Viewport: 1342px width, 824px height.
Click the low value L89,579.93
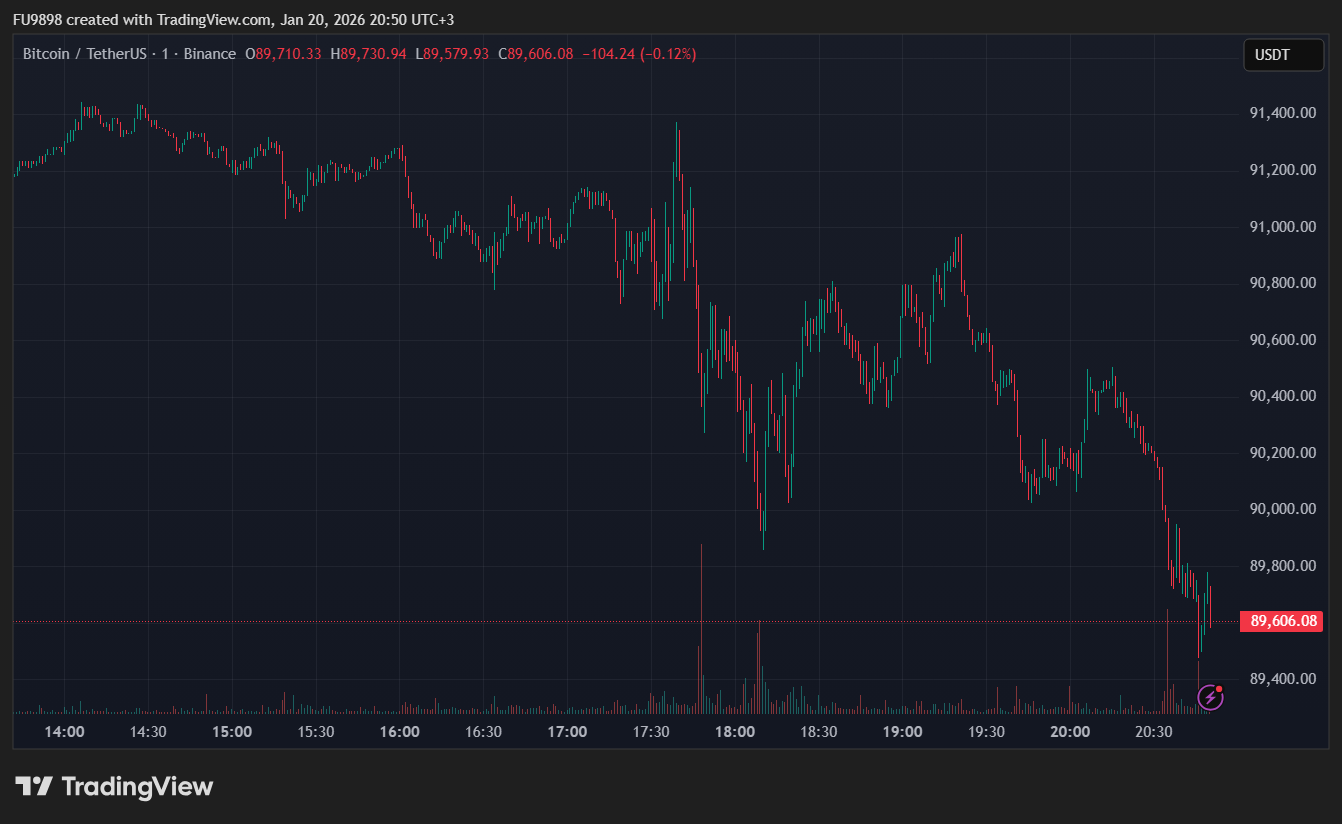click(x=453, y=53)
